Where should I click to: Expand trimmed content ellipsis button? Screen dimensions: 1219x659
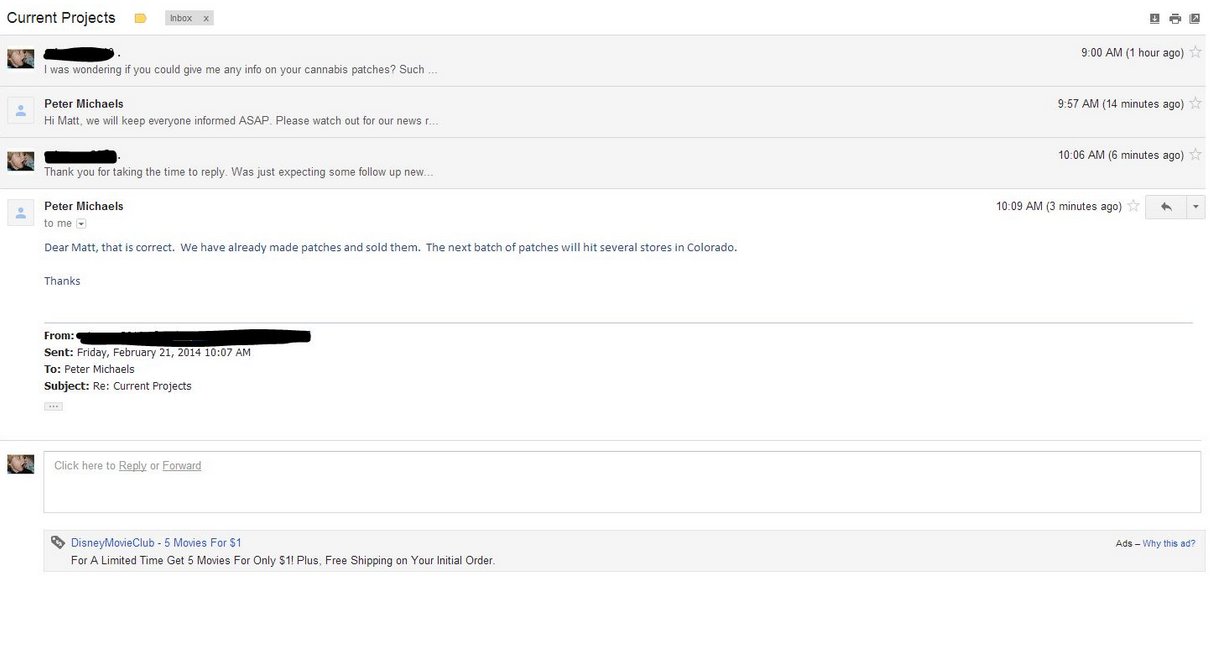(x=53, y=406)
